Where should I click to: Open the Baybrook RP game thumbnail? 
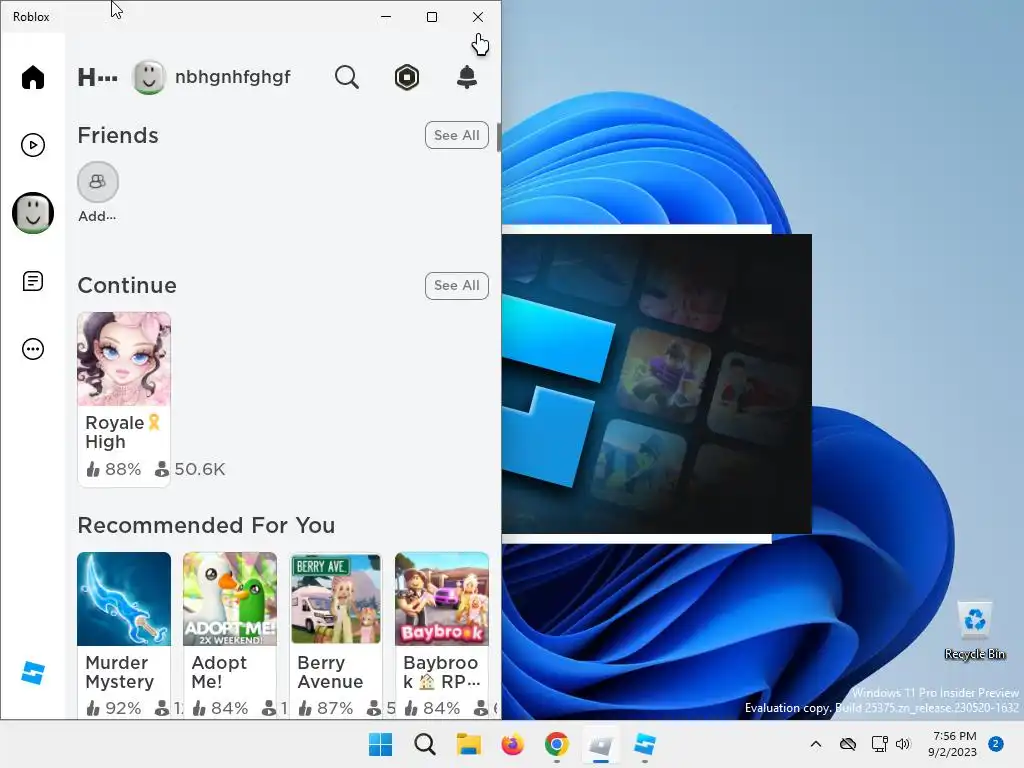(441, 599)
